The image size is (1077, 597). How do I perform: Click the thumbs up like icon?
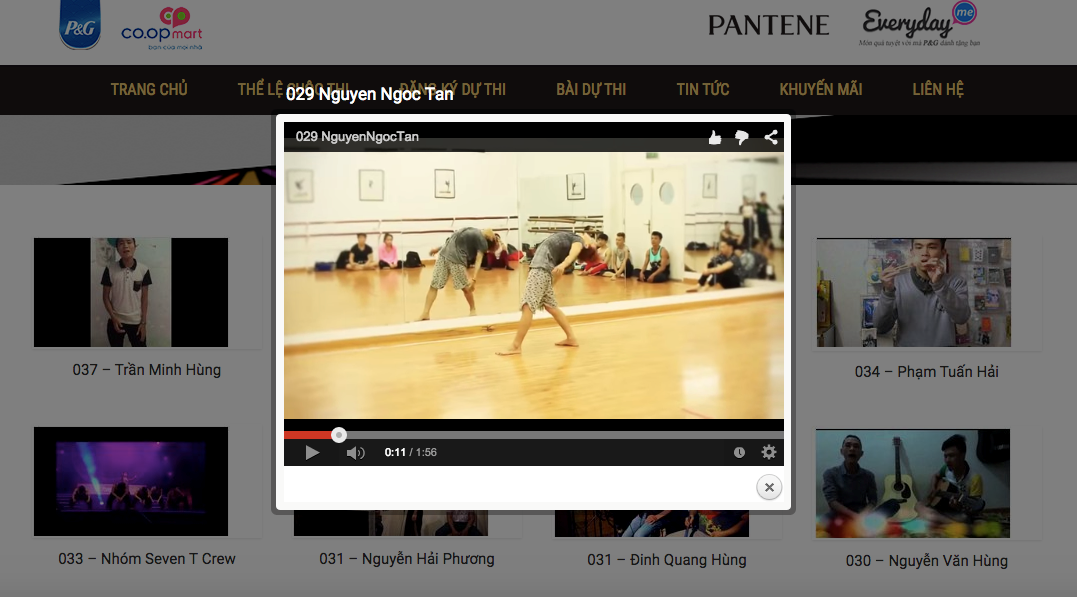point(715,138)
